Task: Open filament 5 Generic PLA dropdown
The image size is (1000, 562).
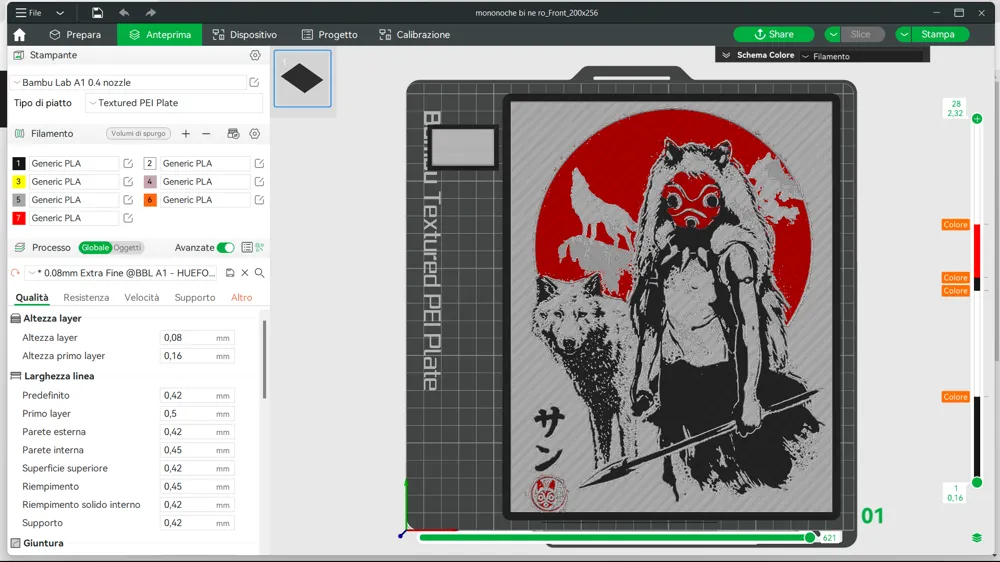Action: tap(74, 200)
